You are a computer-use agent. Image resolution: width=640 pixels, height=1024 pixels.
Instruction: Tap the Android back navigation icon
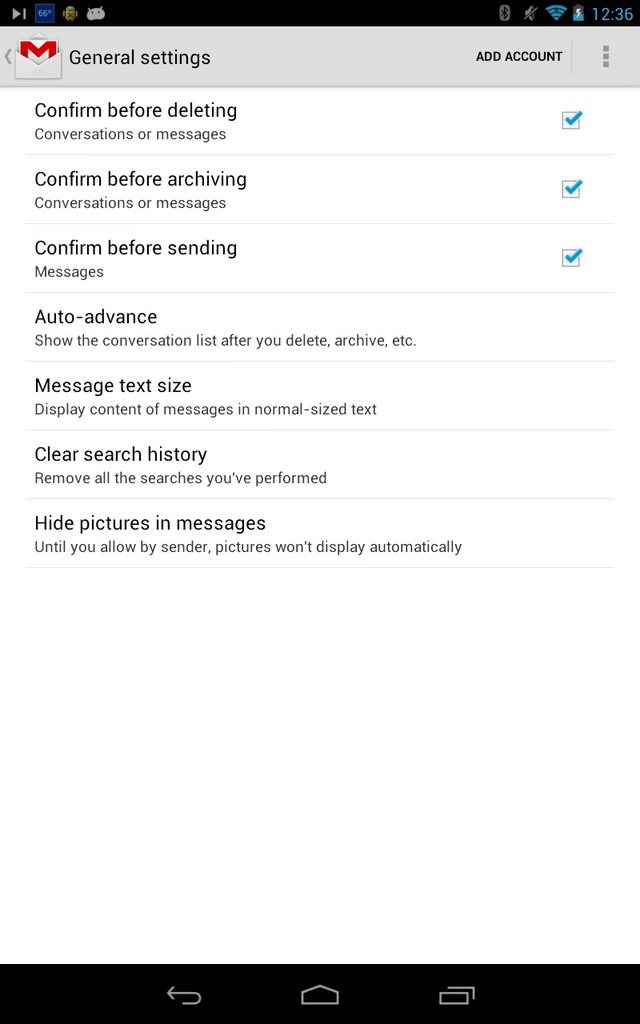coord(184,995)
